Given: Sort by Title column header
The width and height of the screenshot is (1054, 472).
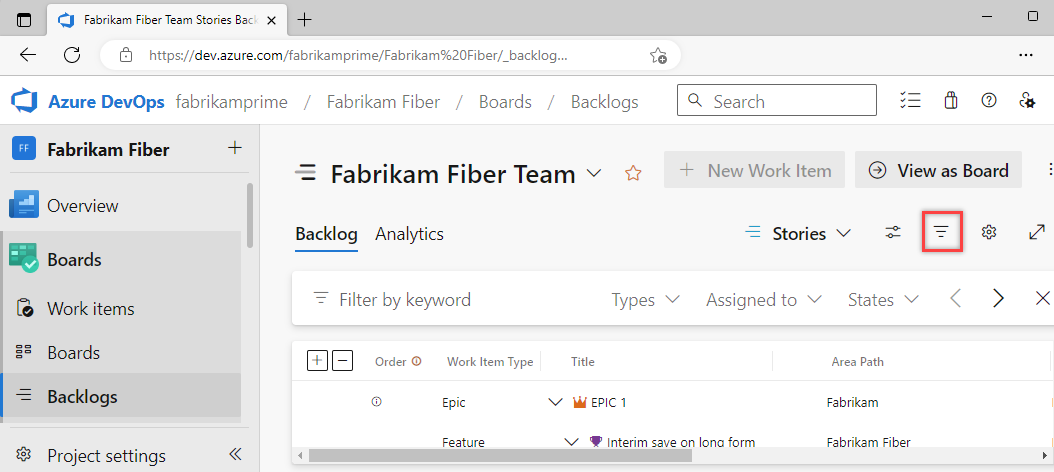Looking at the screenshot, I should [x=583, y=362].
